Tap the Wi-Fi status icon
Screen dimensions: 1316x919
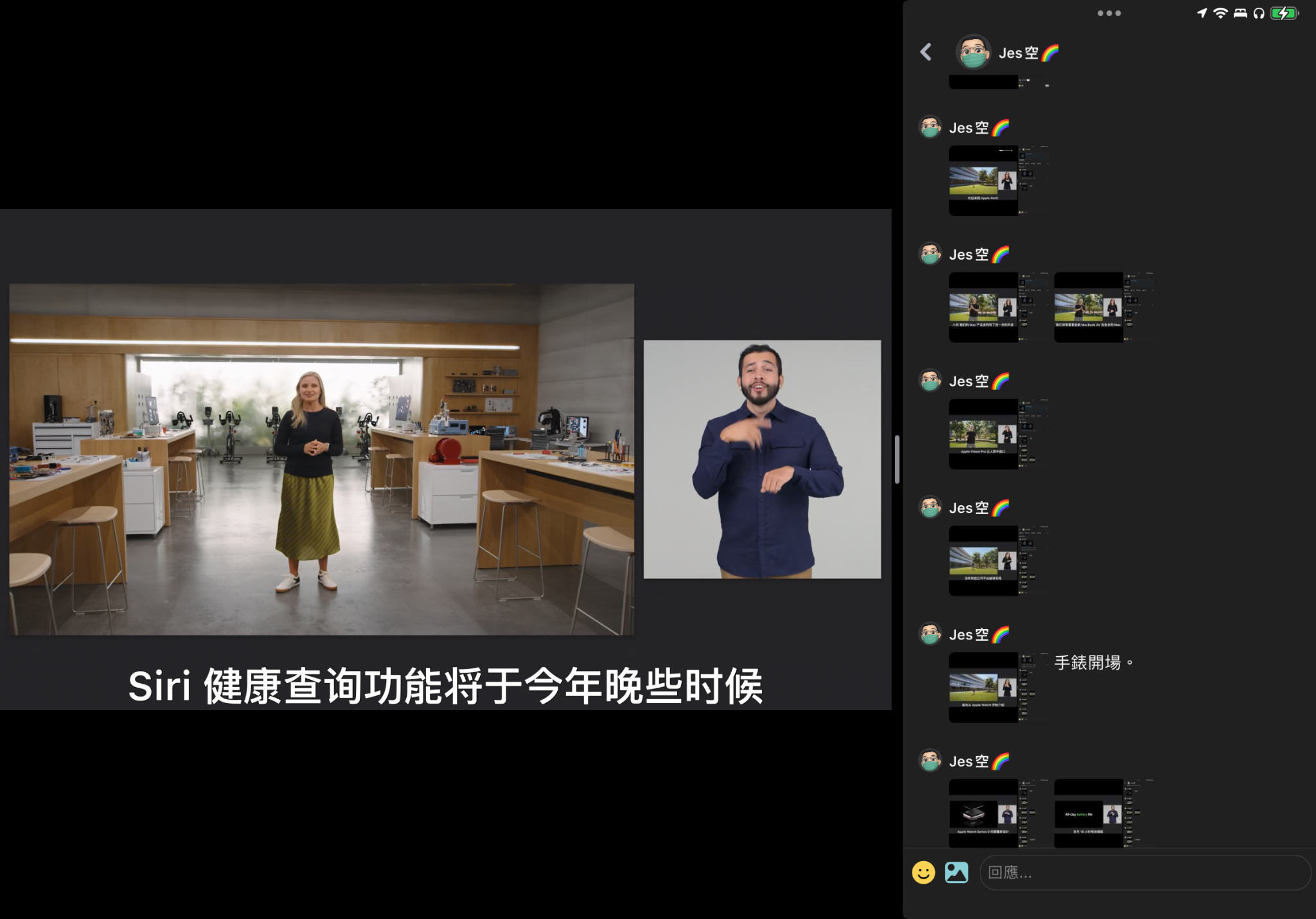[x=1220, y=13]
